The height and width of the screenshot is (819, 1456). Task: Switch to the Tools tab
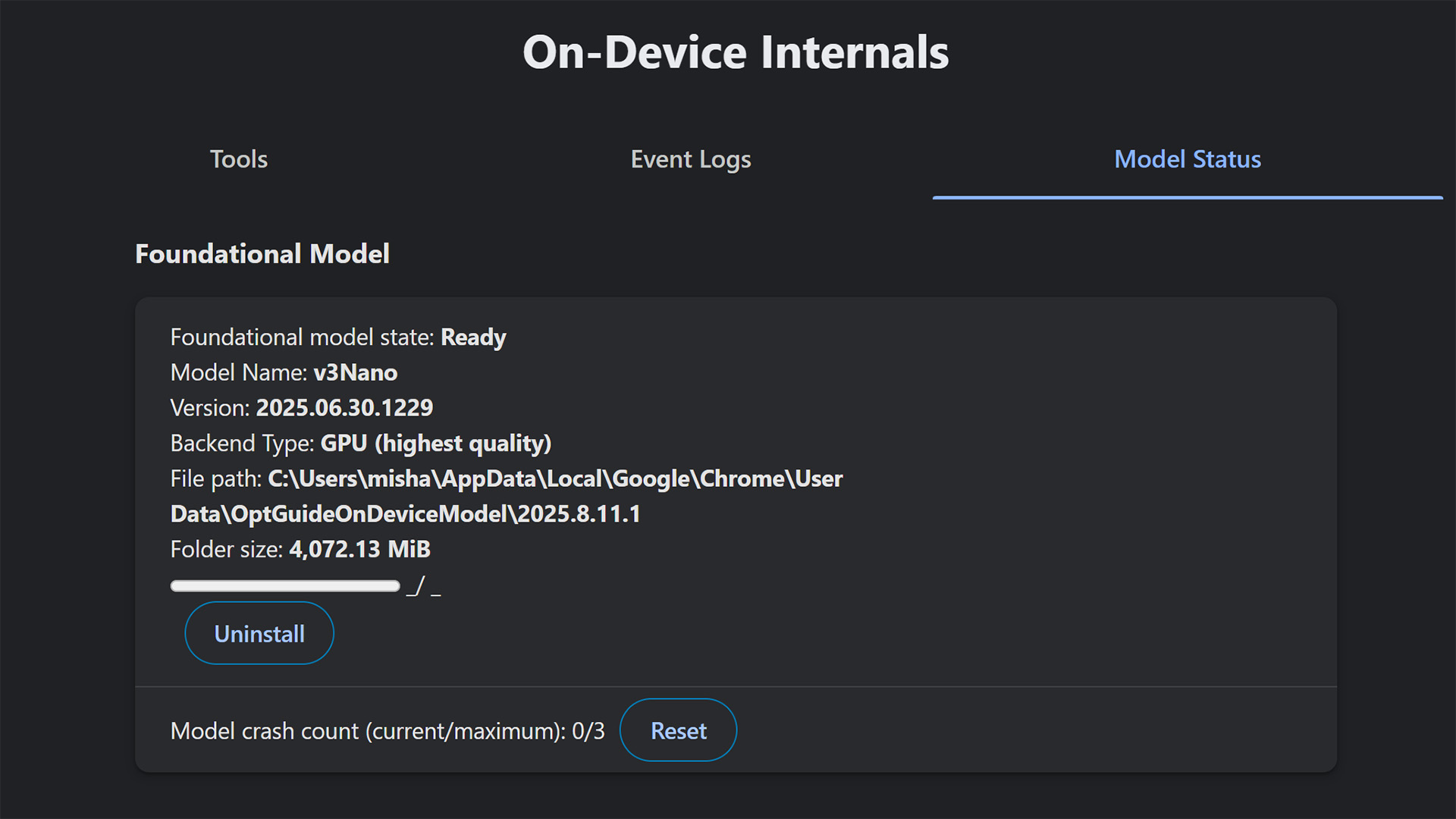[239, 159]
